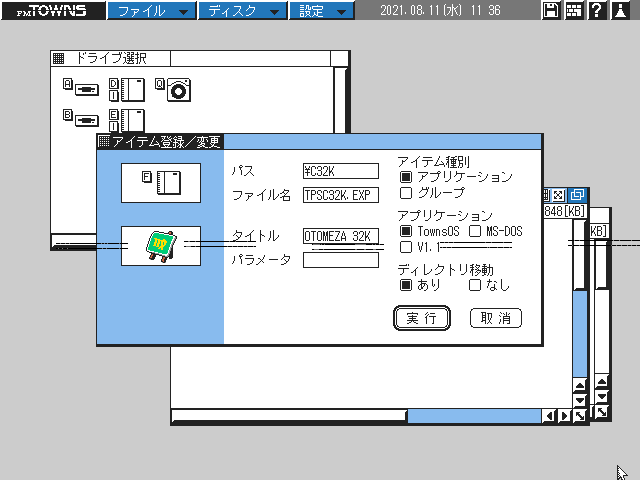Select hard disk drive E icon
The width and height of the screenshot is (640, 480).
point(127,120)
